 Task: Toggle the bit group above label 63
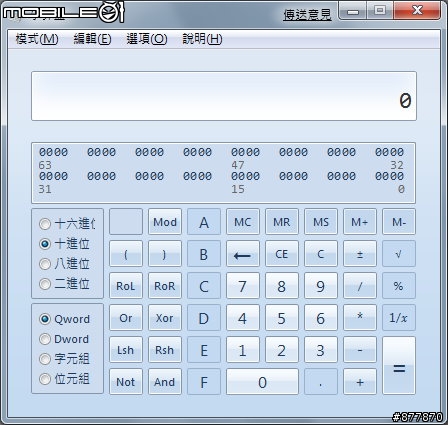pyautogui.click(x=53, y=152)
